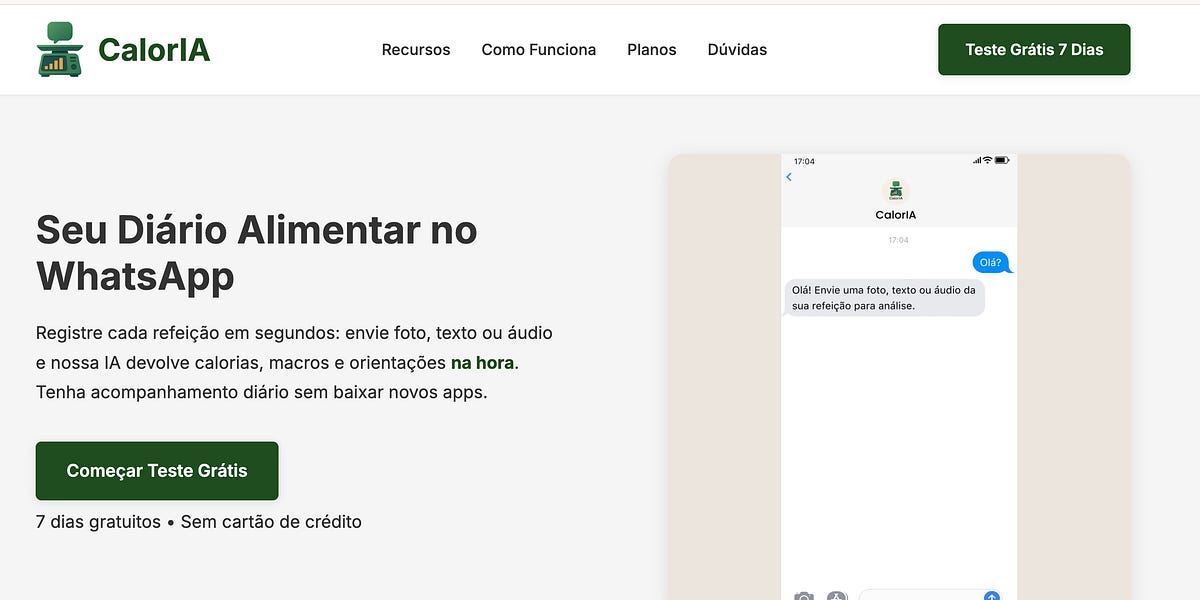Open the Recursos menu item
This screenshot has height=600, width=1200.
click(416, 50)
